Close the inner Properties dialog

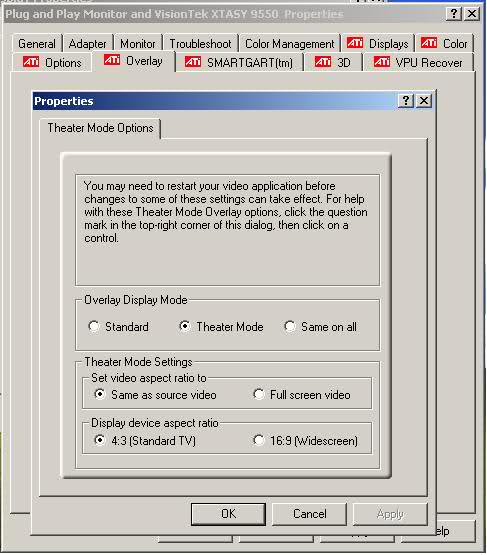coord(424,101)
